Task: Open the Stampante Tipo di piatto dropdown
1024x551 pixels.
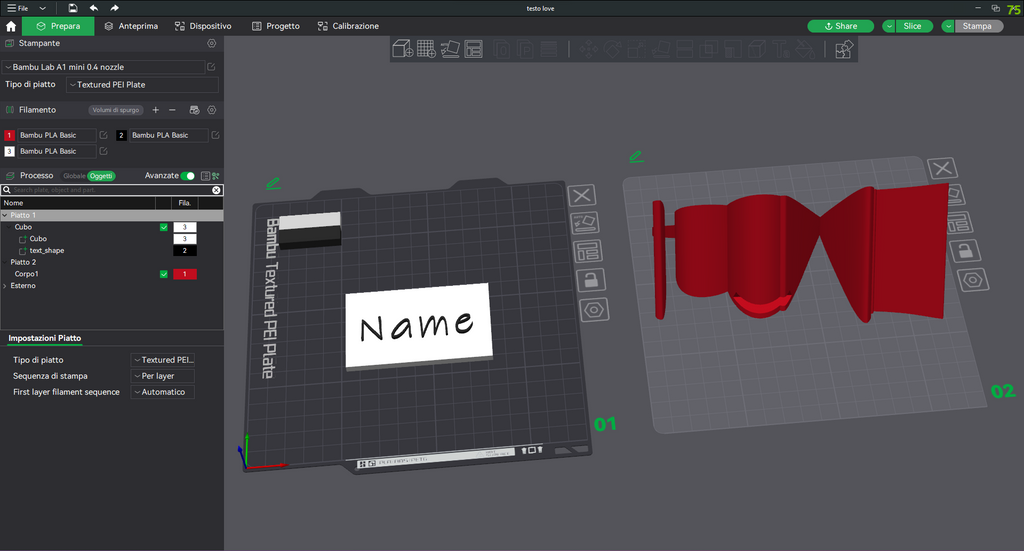Action: click(142, 85)
